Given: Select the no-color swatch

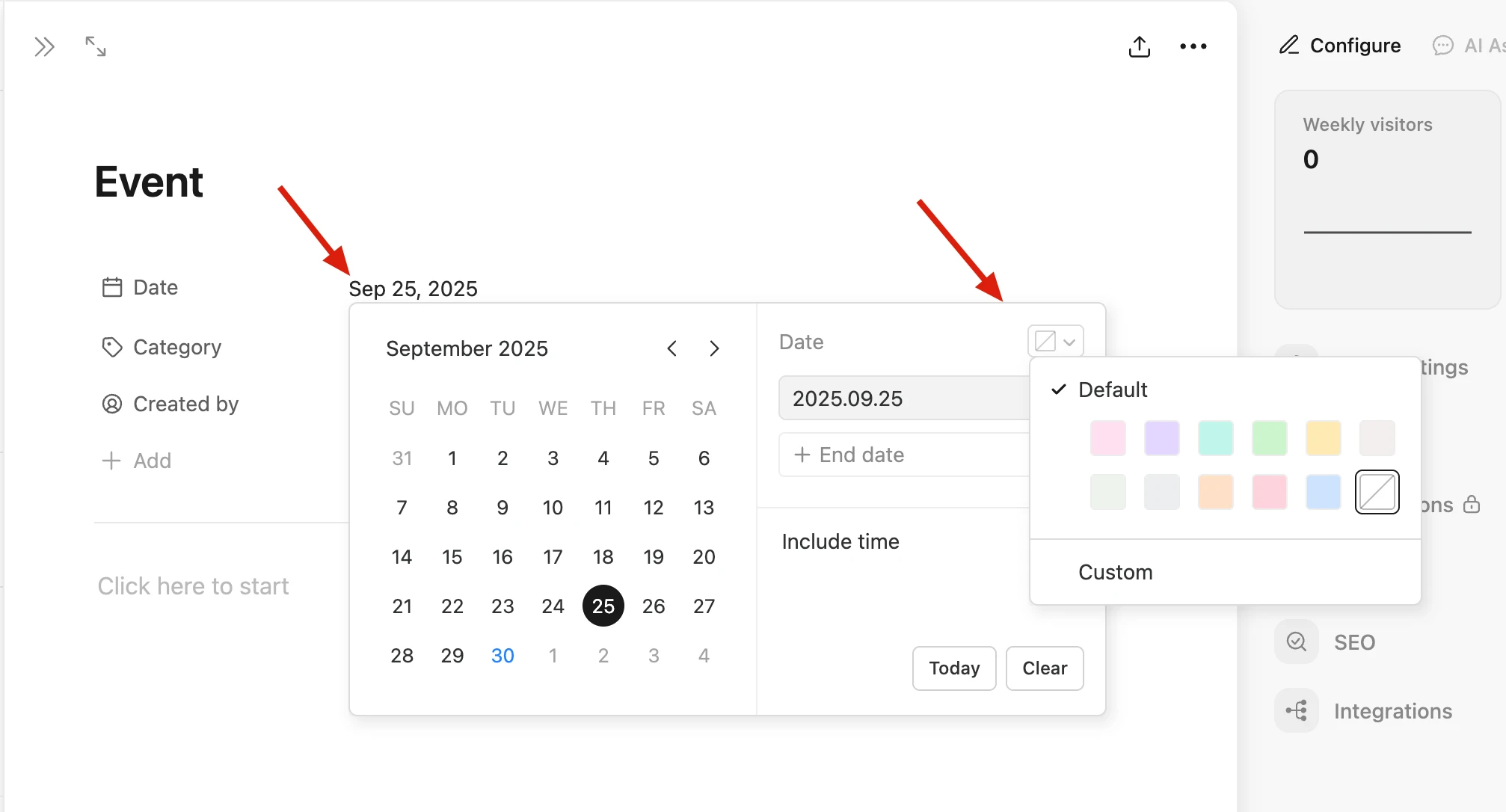Looking at the screenshot, I should click(x=1377, y=492).
